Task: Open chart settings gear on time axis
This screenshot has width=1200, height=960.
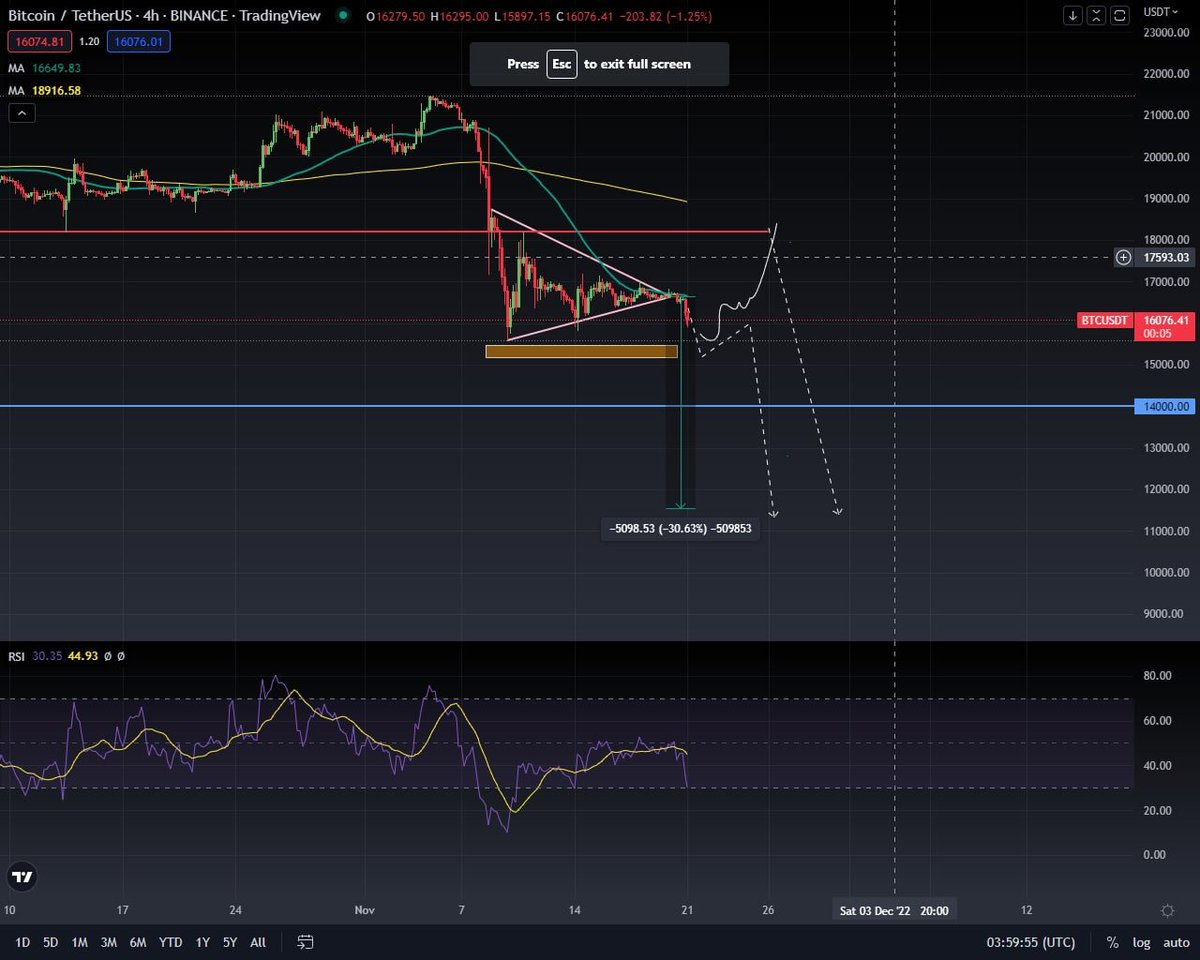Action: tap(1167, 911)
